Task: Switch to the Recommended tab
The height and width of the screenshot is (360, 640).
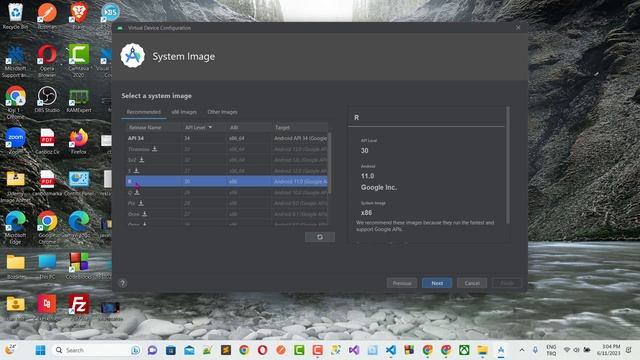Action: tap(144, 112)
